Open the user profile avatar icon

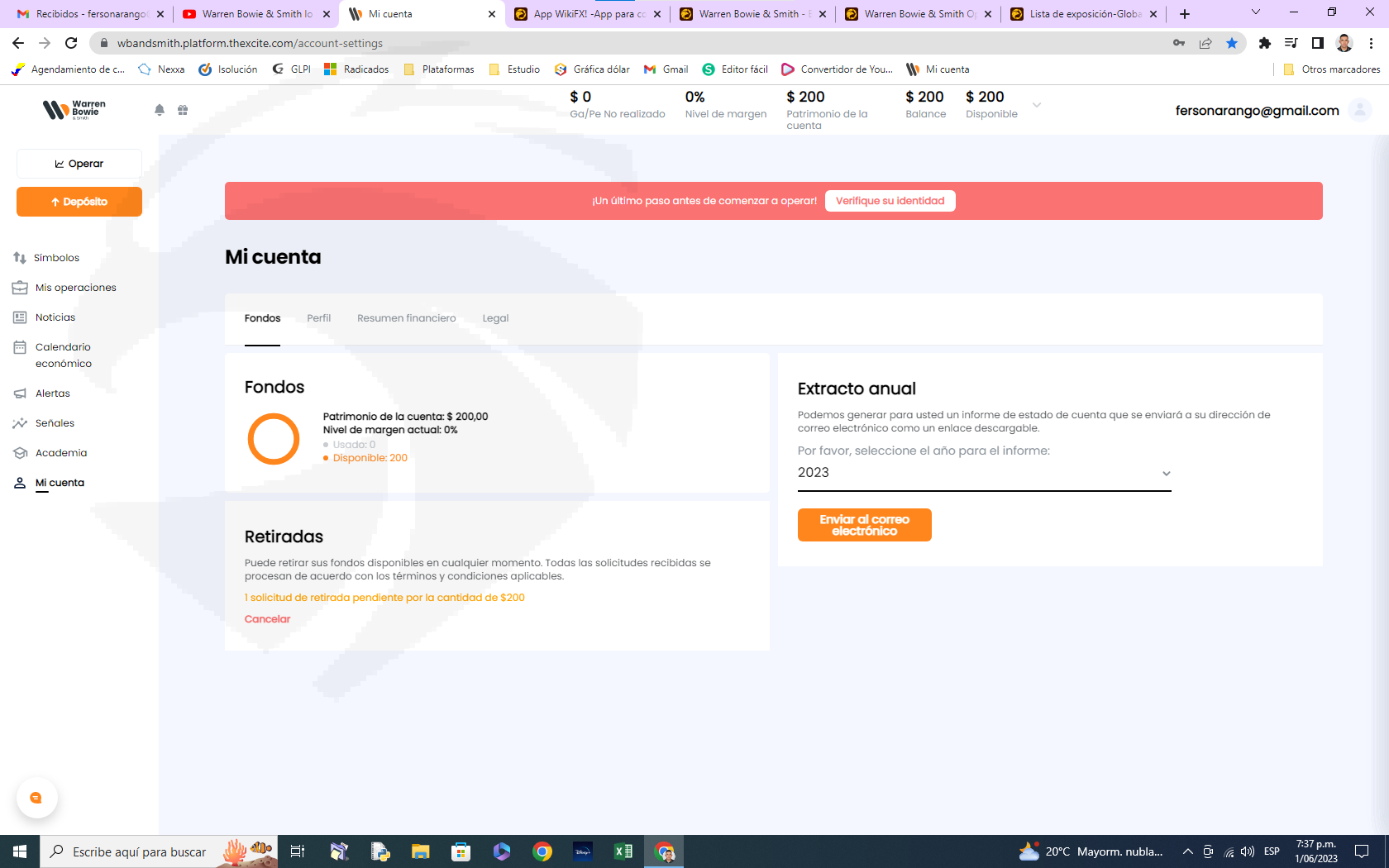point(1359,109)
